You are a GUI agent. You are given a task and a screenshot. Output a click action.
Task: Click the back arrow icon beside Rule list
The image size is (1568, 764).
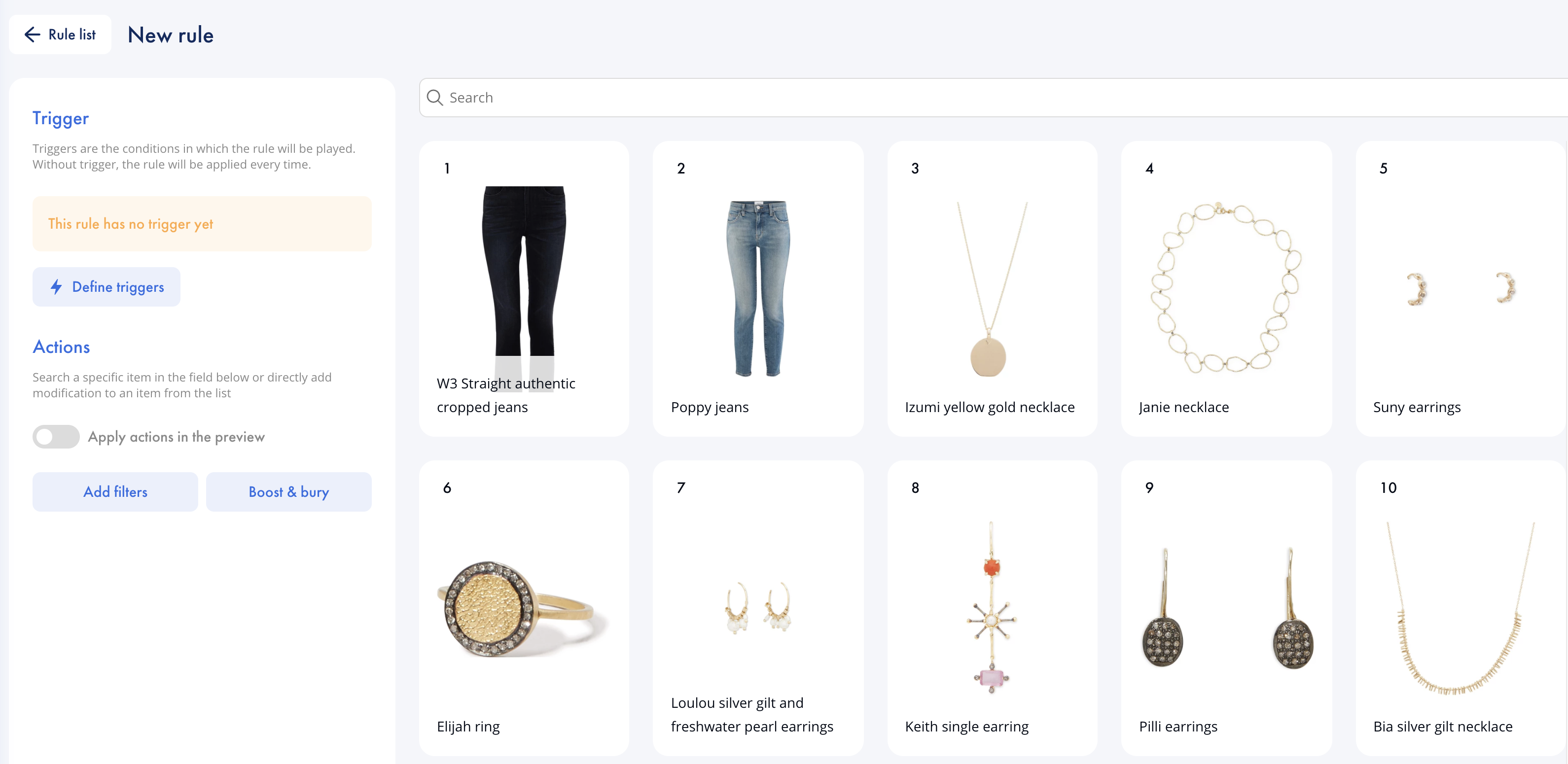[32, 35]
